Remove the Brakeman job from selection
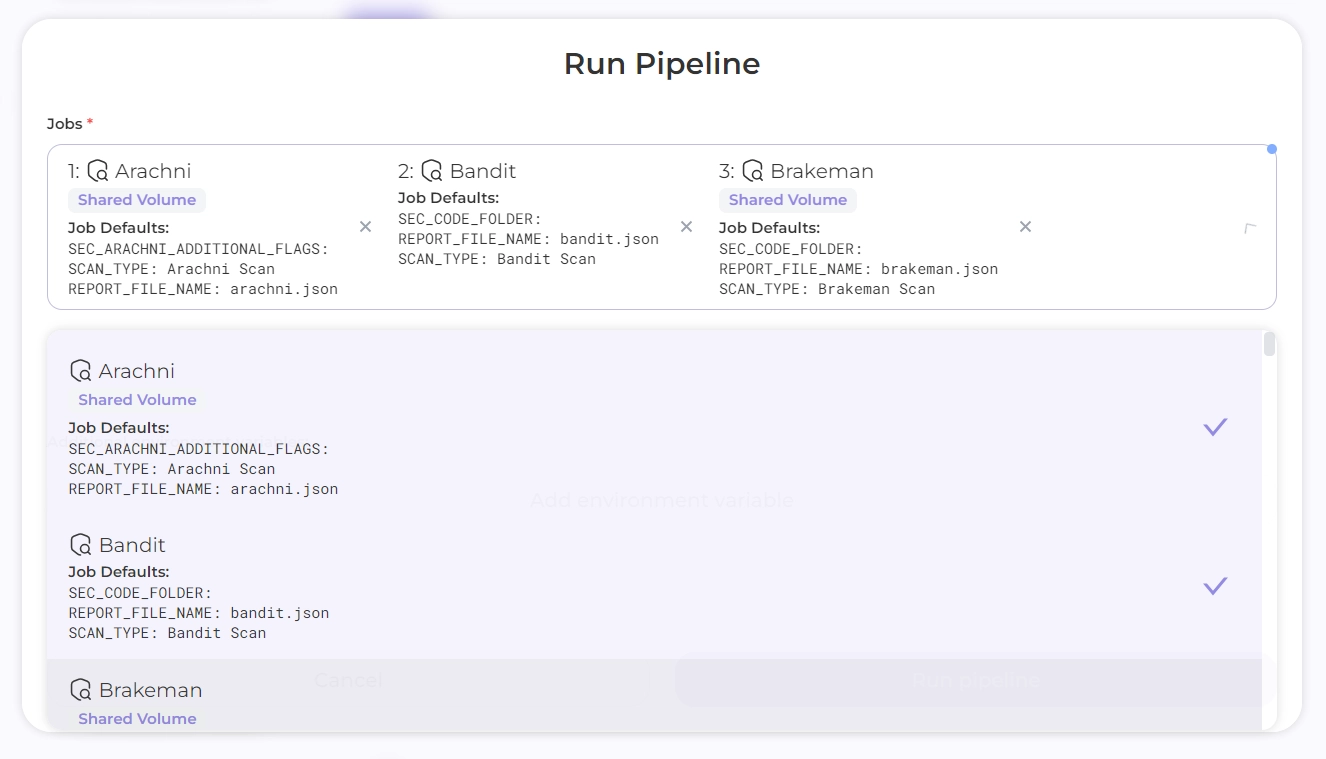The width and height of the screenshot is (1326, 759). click(1025, 227)
